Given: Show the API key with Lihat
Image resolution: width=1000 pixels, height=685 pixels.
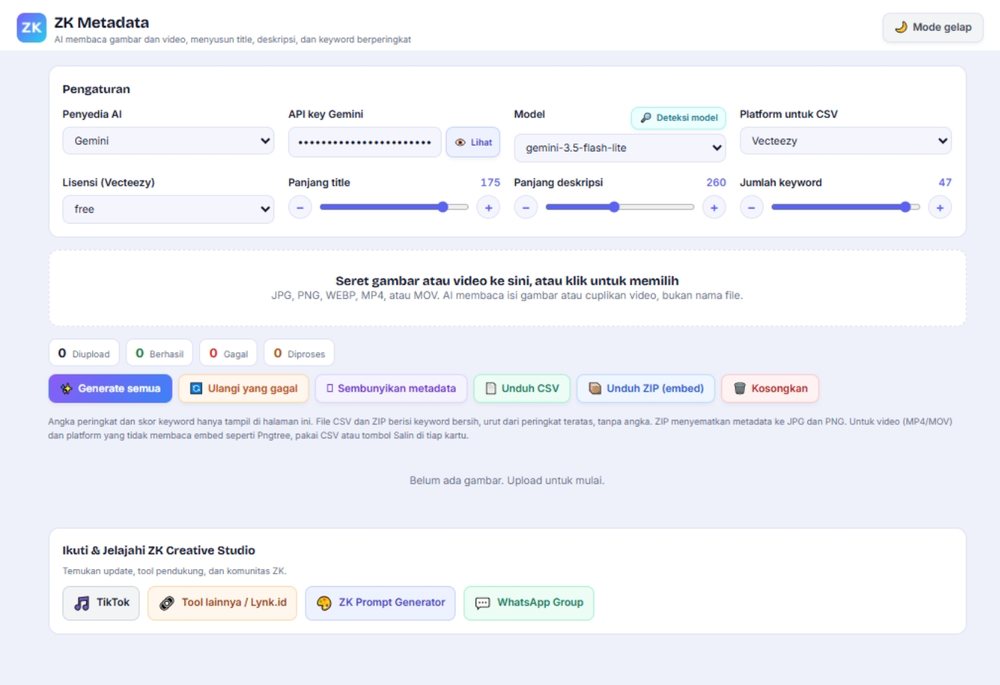Looking at the screenshot, I should [x=473, y=142].
